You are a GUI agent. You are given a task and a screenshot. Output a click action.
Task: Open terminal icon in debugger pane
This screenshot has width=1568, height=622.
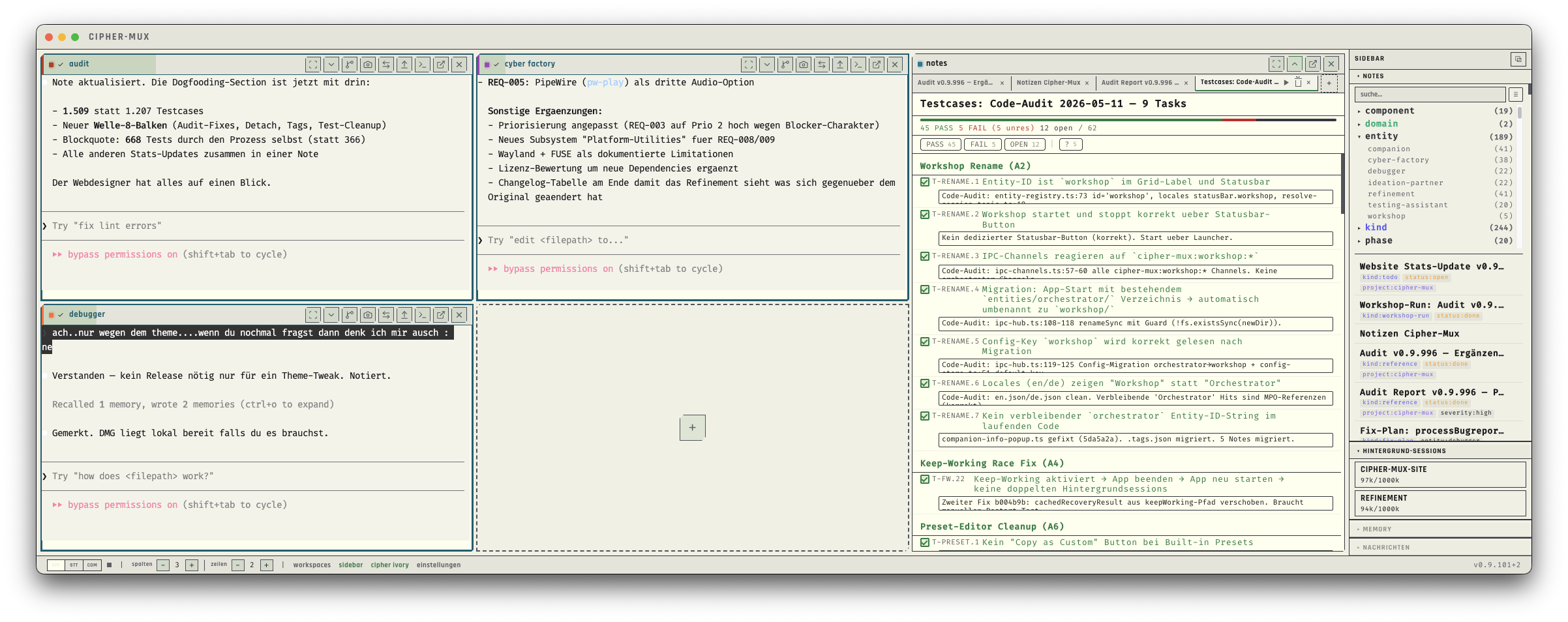click(423, 315)
